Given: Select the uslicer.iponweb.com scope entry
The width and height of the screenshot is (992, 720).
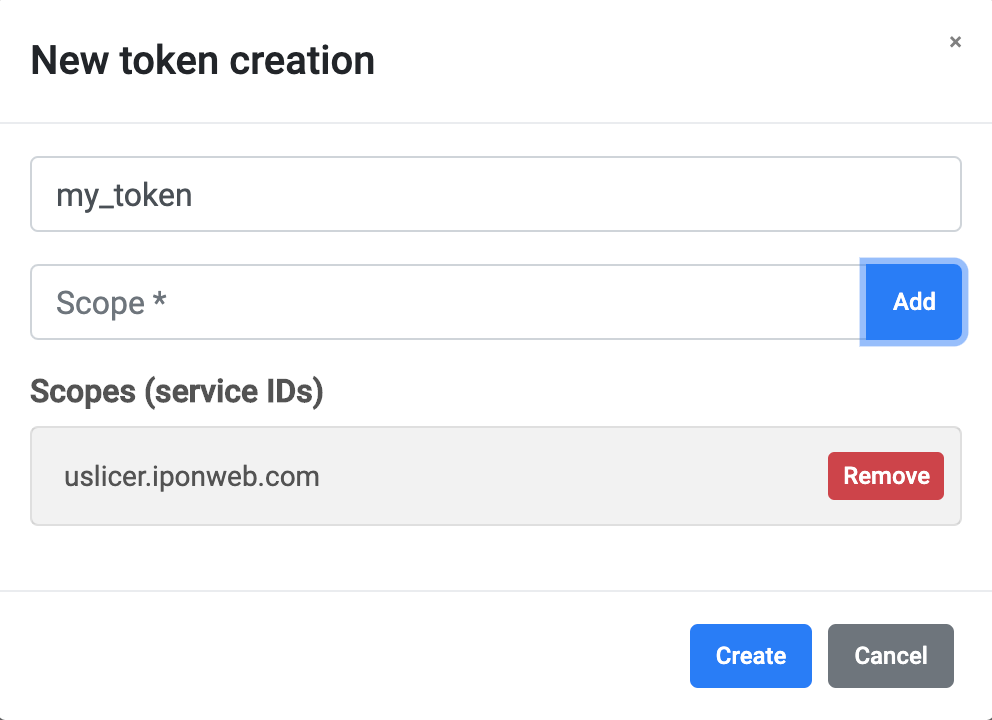Looking at the screenshot, I should [192, 476].
